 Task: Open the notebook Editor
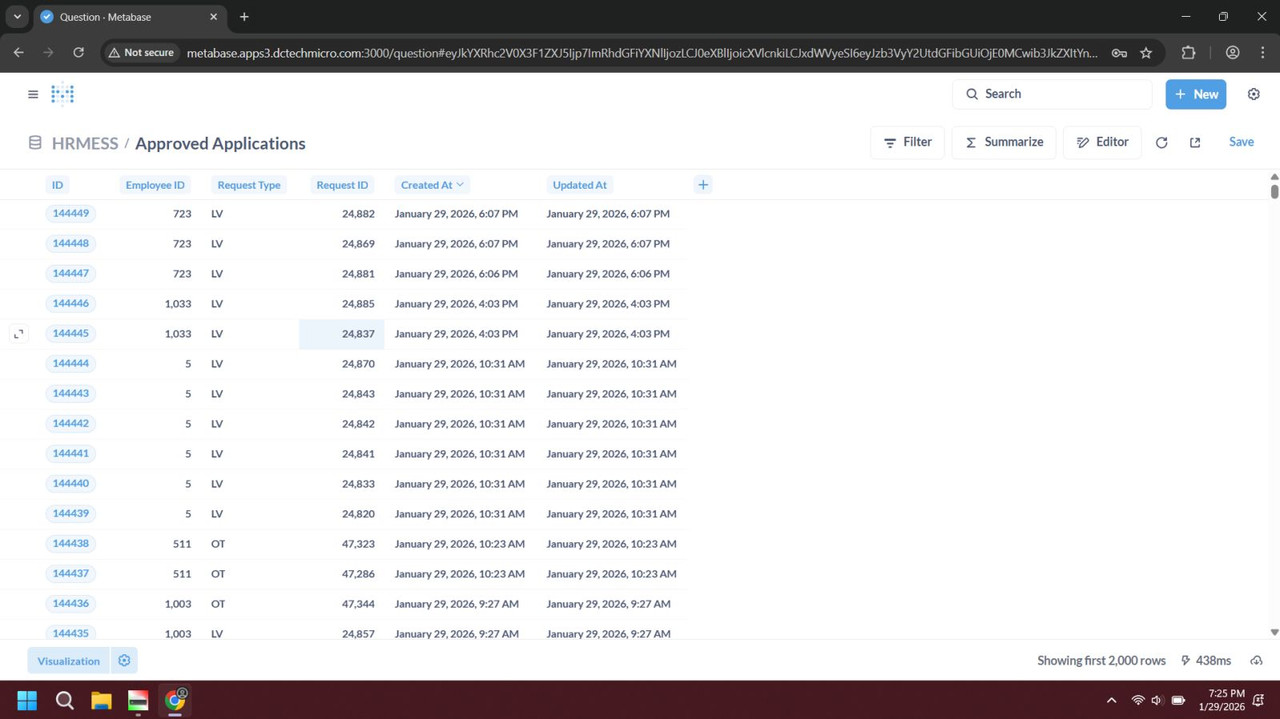click(x=1102, y=143)
